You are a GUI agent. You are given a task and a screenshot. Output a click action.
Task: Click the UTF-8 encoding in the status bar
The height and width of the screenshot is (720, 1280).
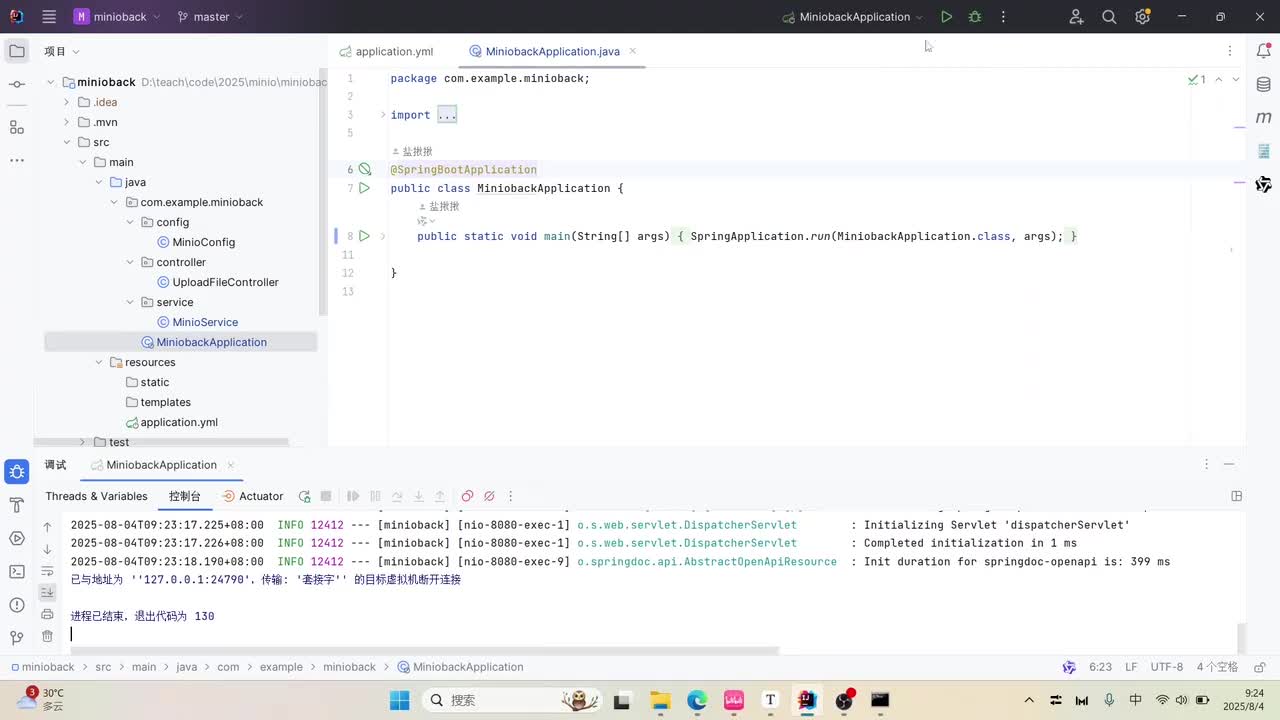click(1166, 667)
